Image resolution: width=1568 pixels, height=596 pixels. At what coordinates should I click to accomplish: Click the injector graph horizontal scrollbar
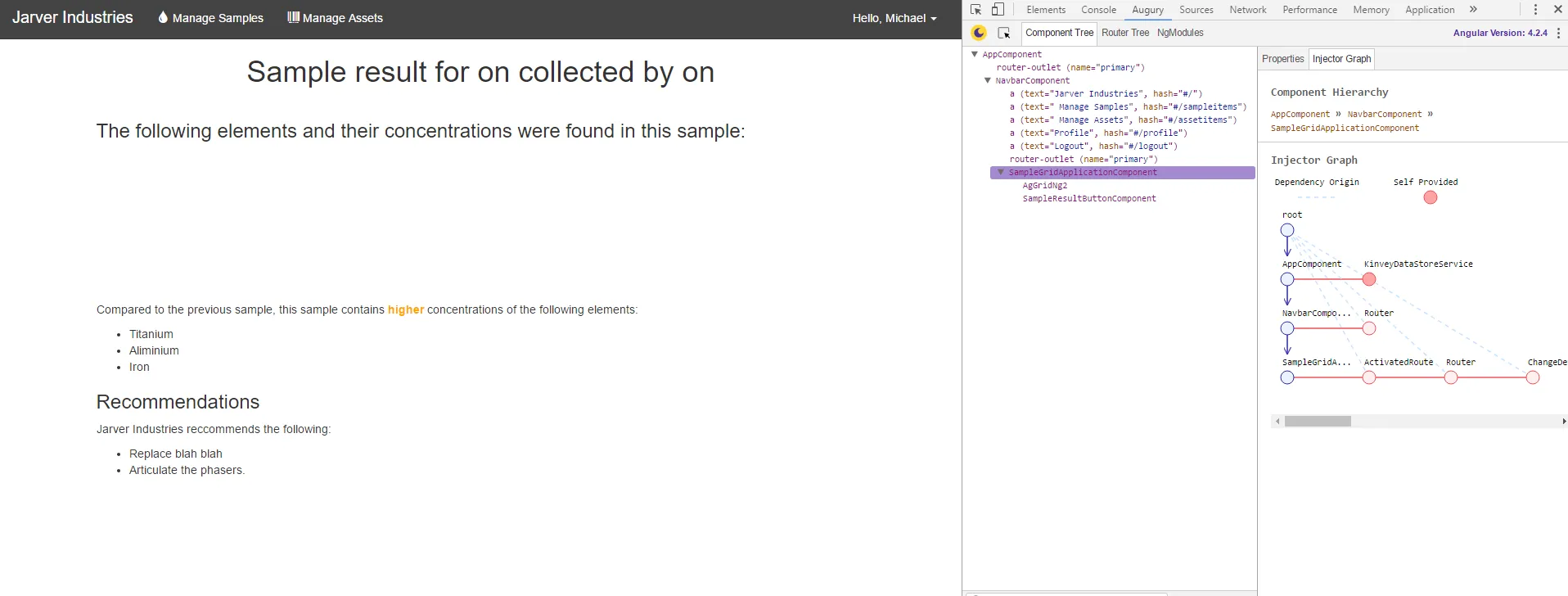1318,422
